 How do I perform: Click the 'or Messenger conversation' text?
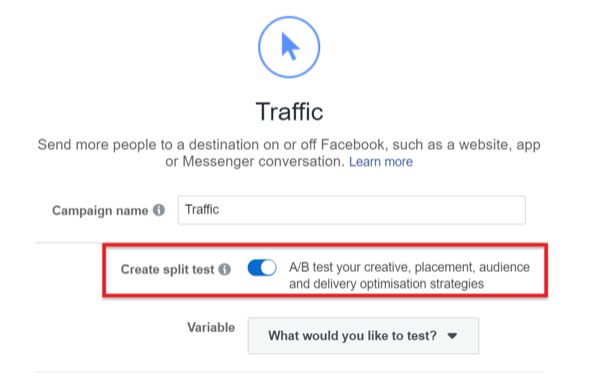pyautogui.click(x=255, y=161)
